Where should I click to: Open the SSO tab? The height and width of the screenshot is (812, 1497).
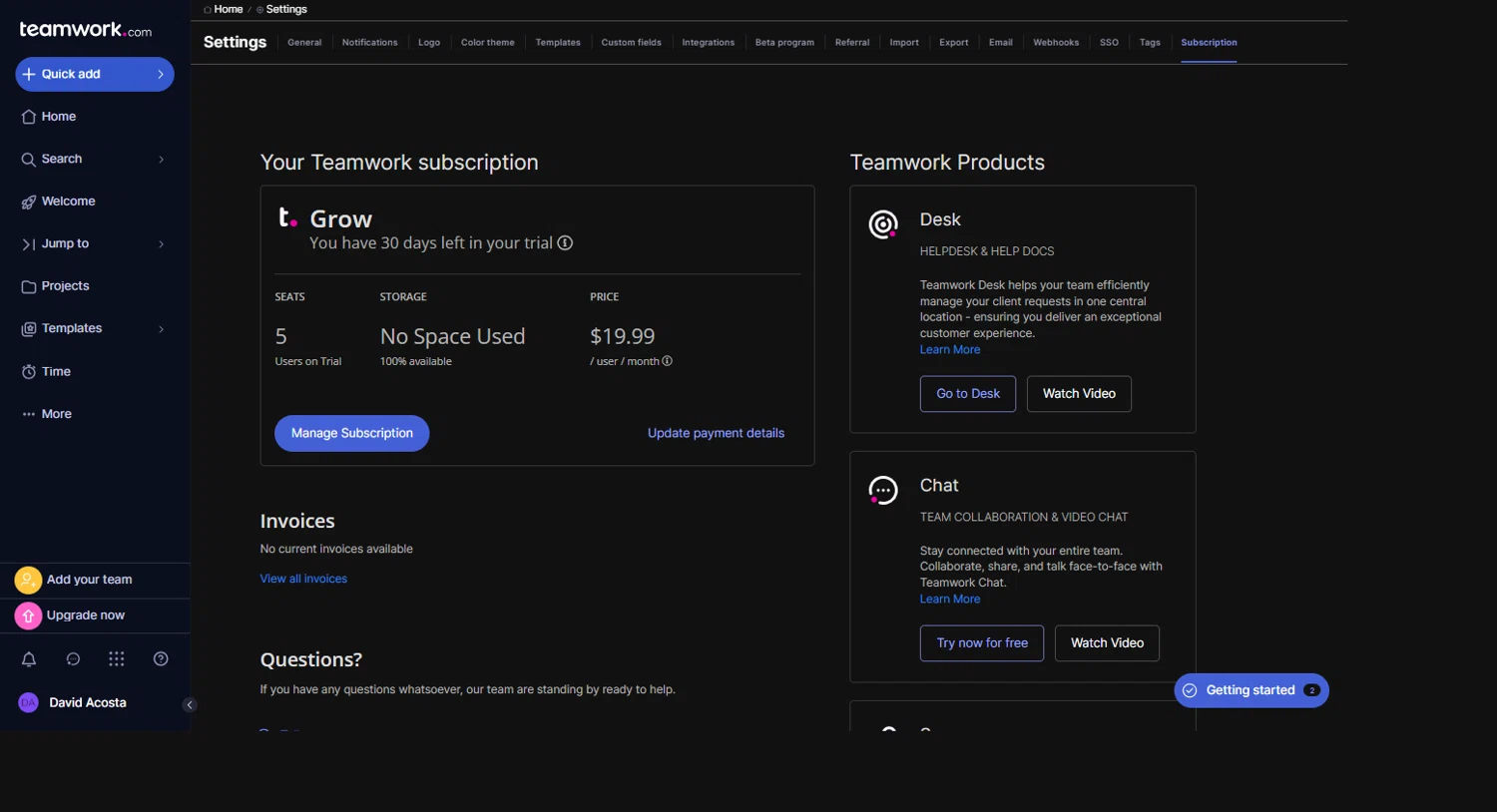click(1109, 43)
